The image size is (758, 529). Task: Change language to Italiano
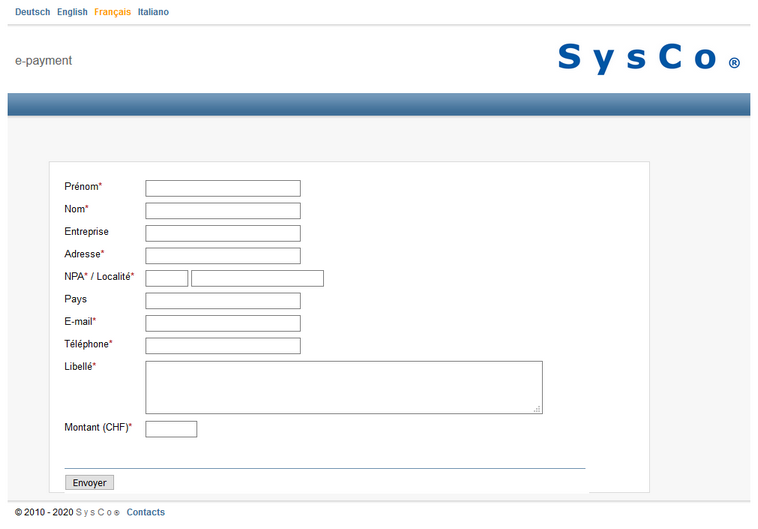[x=153, y=12]
